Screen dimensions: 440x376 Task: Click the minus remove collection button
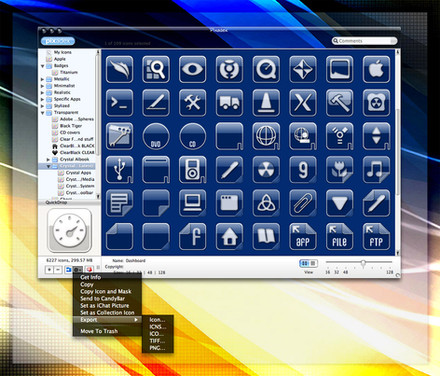(x=58, y=269)
